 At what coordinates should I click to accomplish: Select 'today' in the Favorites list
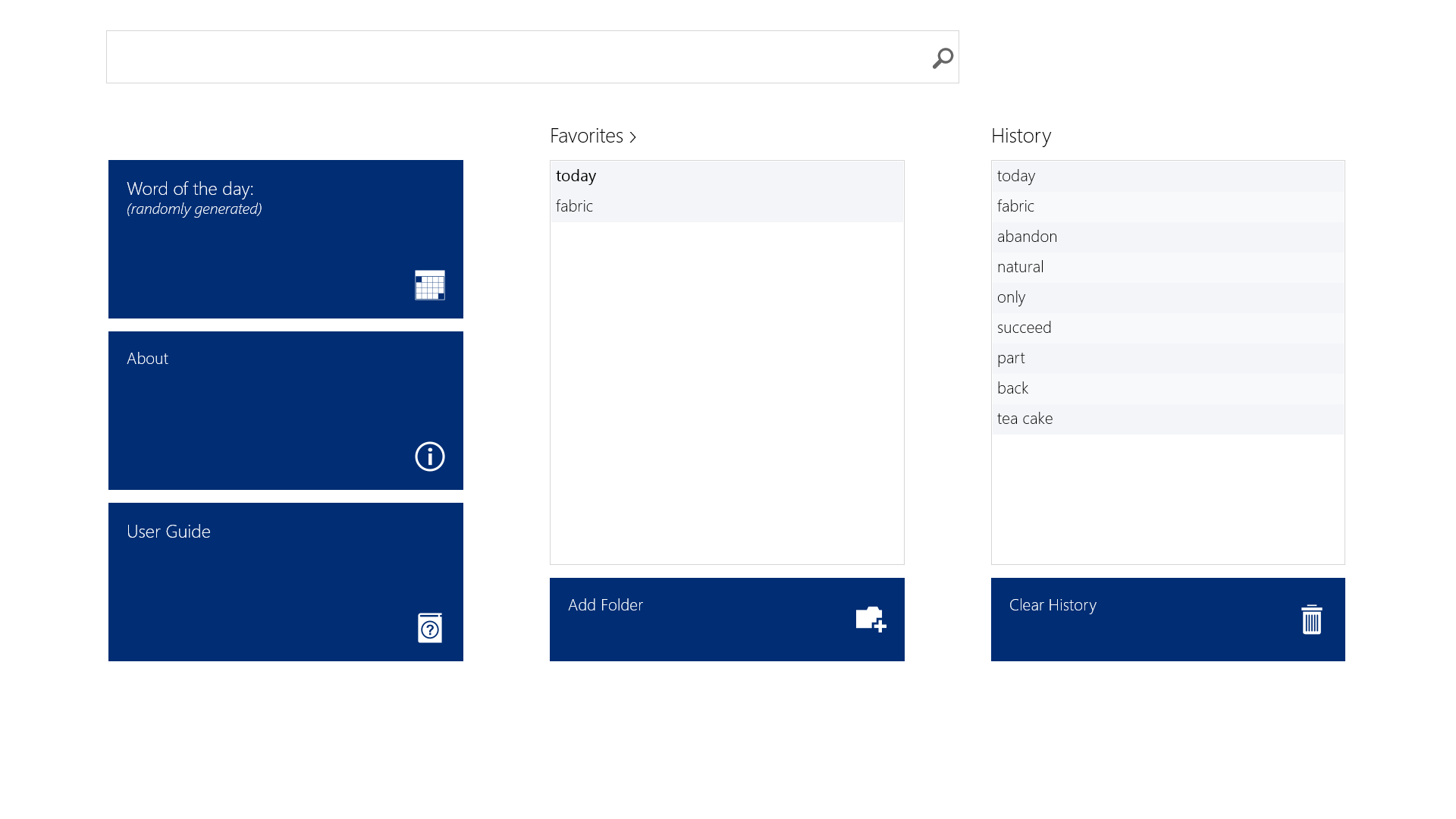[x=576, y=176]
